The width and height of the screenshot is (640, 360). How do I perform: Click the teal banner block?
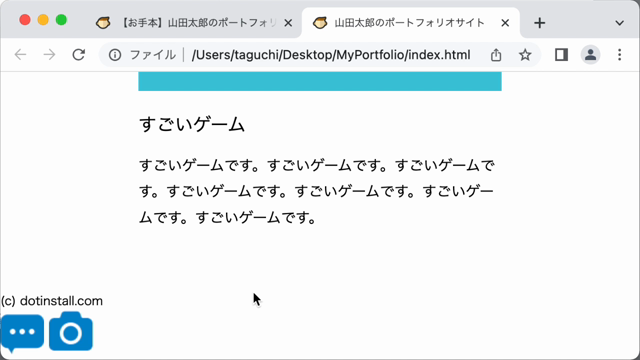click(320, 81)
